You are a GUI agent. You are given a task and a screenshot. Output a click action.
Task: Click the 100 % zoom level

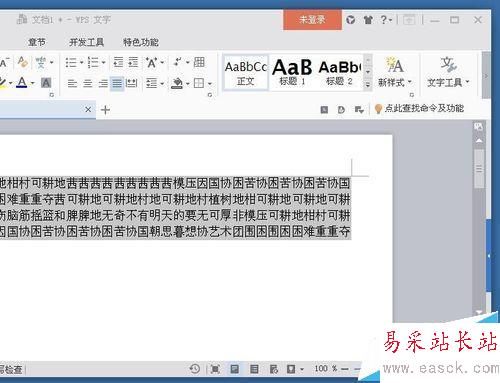pos(325,368)
